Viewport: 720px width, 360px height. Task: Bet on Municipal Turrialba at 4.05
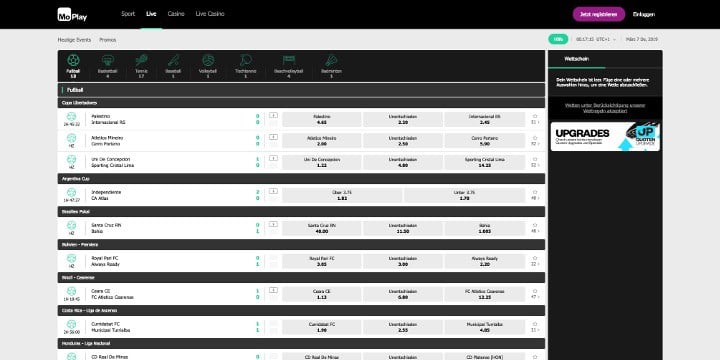pyautogui.click(x=484, y=327)
